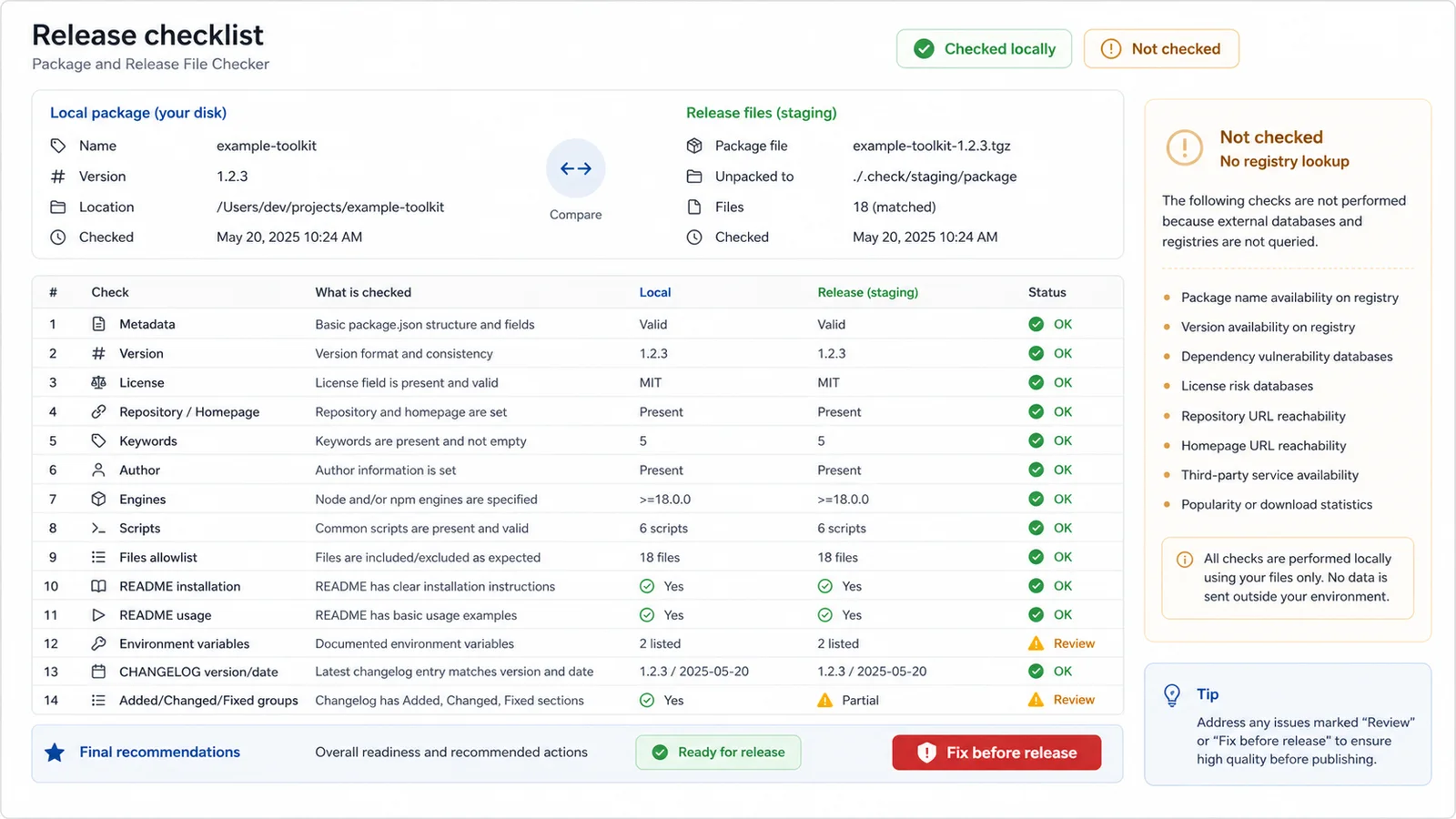Click the local 1.2.3 / 2025-05-20 changelog value

click(694, 672)
